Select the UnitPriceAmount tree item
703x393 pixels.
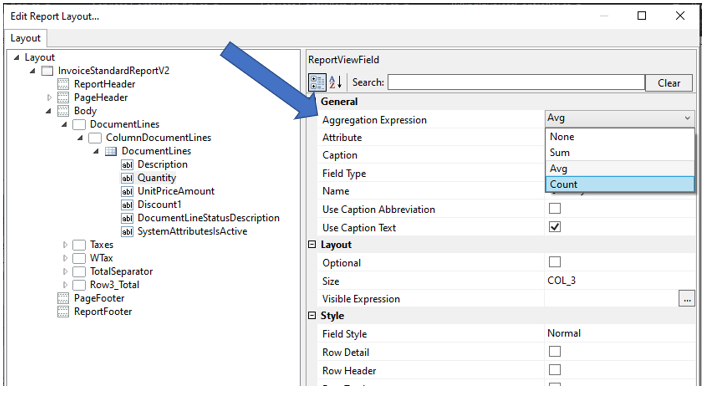176,191
